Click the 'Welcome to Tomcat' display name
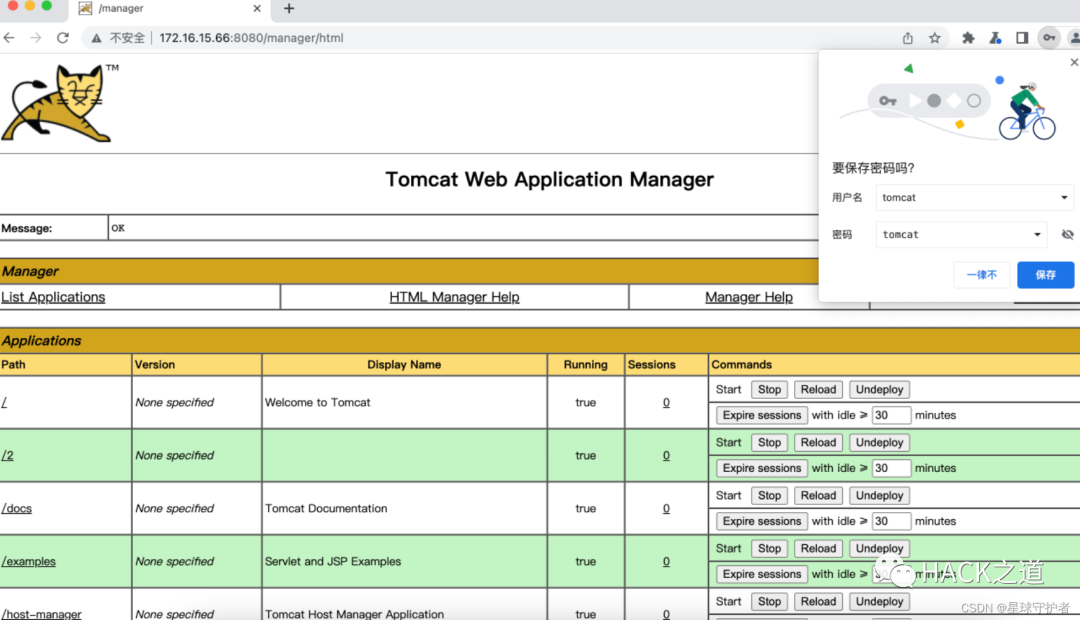 click(x=318, y=402)
